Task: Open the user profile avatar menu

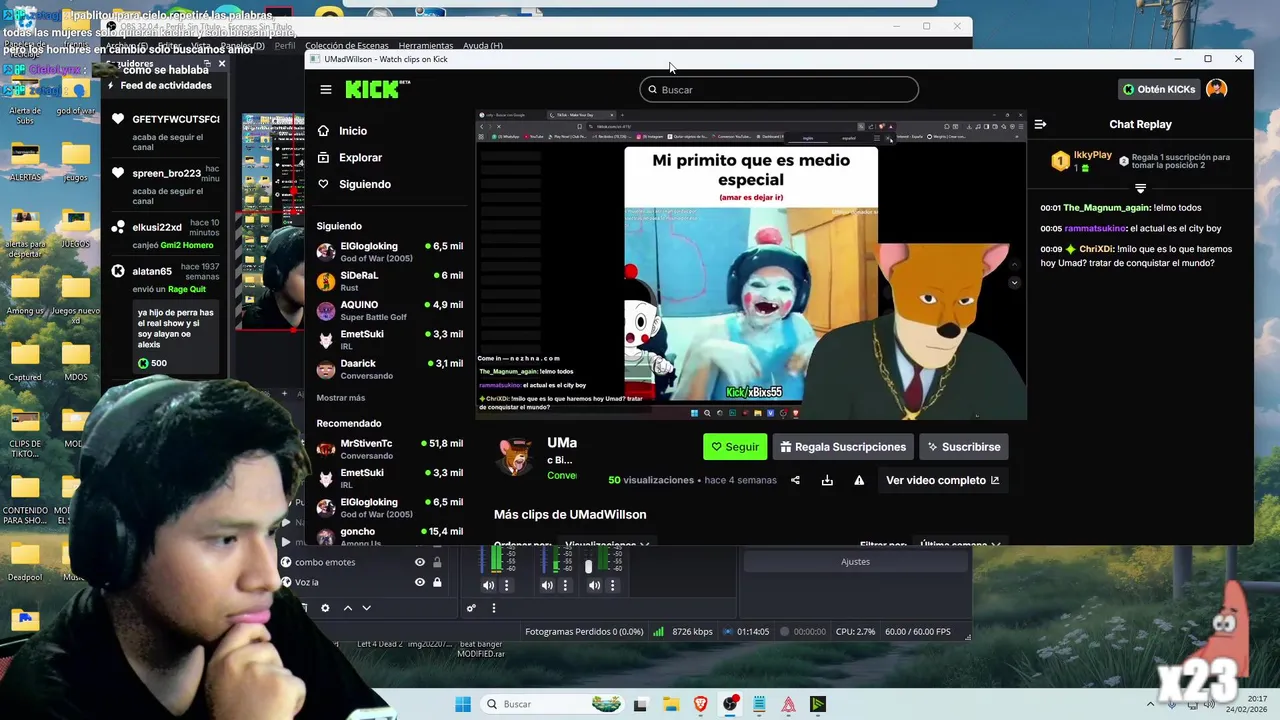Action: pos(1216,89)
